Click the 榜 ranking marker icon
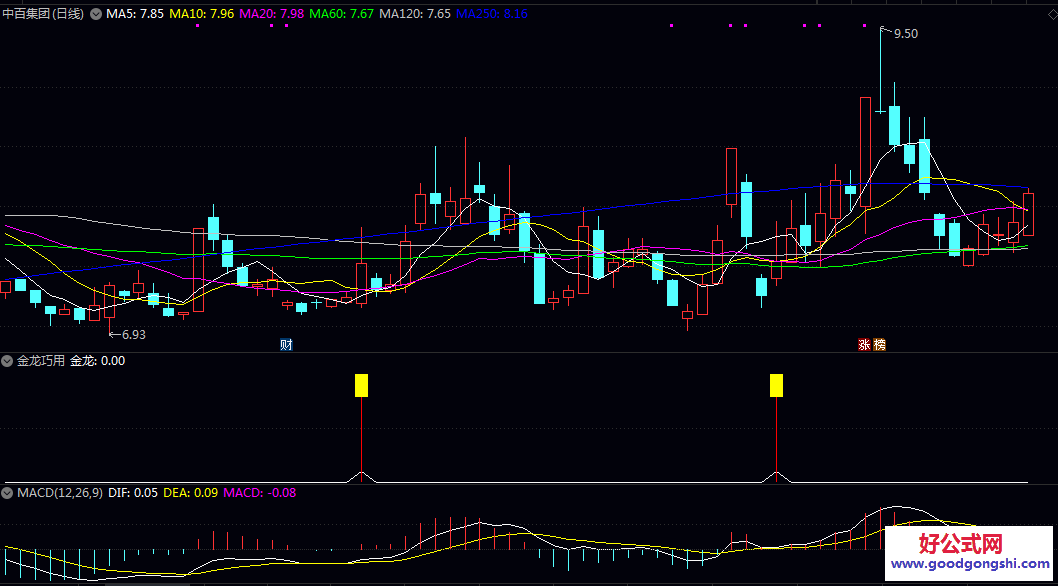Screen dimensions: 1058x586 (x=879, y=345)
